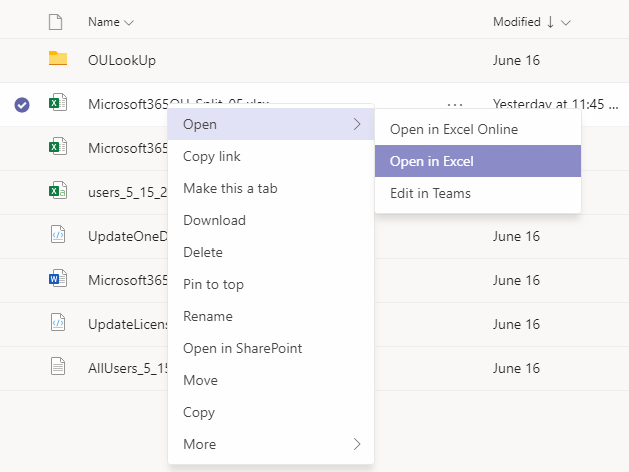Click the OULookUp folder icon
Image resolution: width=629 pixels, height=472 pixels.
pos(58,60)
